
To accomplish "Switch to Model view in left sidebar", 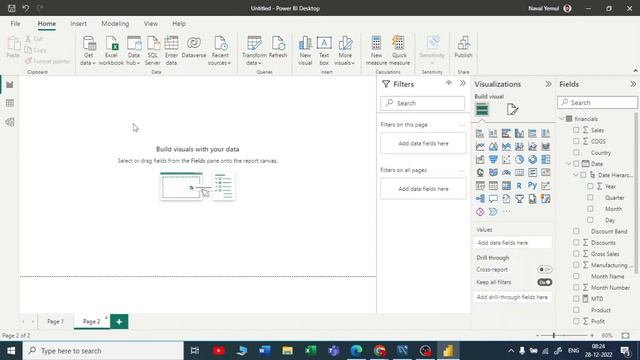I will pos(10,122).
